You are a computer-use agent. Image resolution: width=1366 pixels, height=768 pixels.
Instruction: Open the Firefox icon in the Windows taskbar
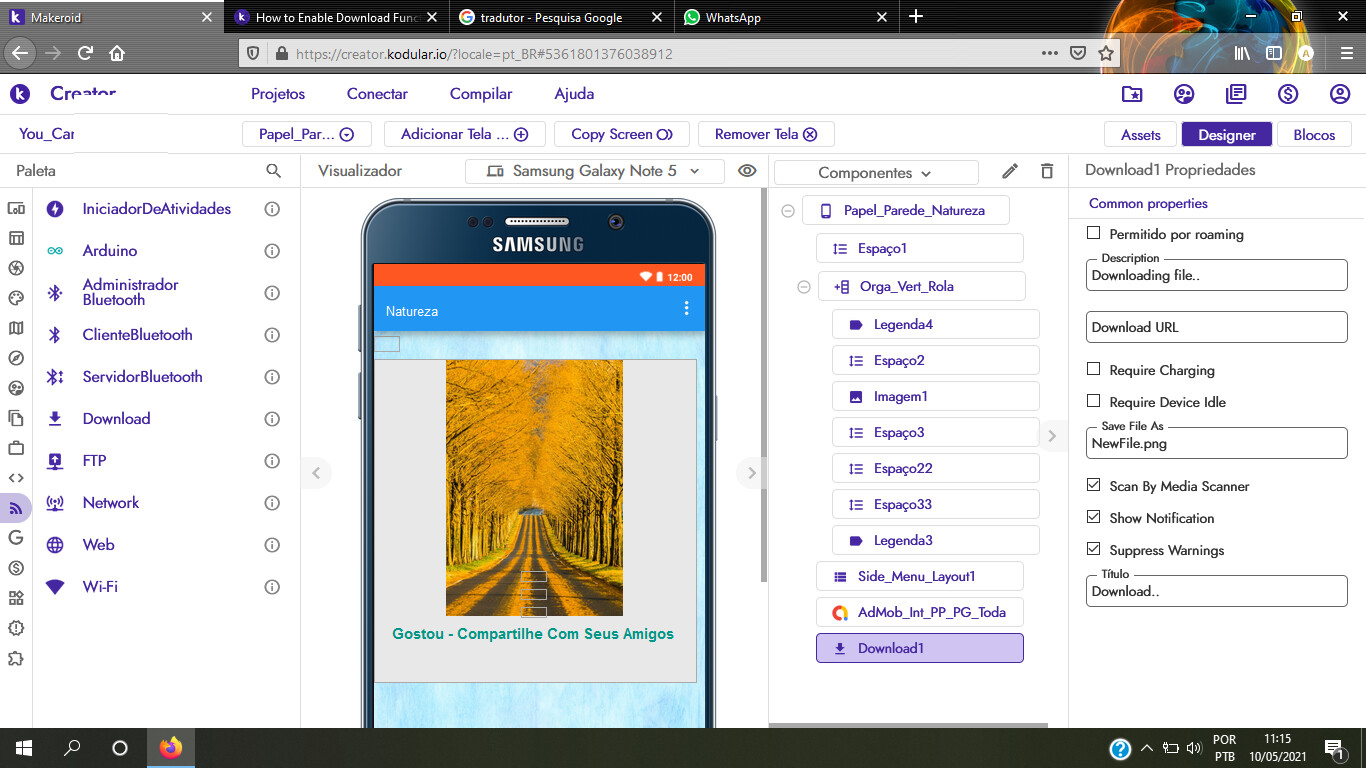(171, 747)
